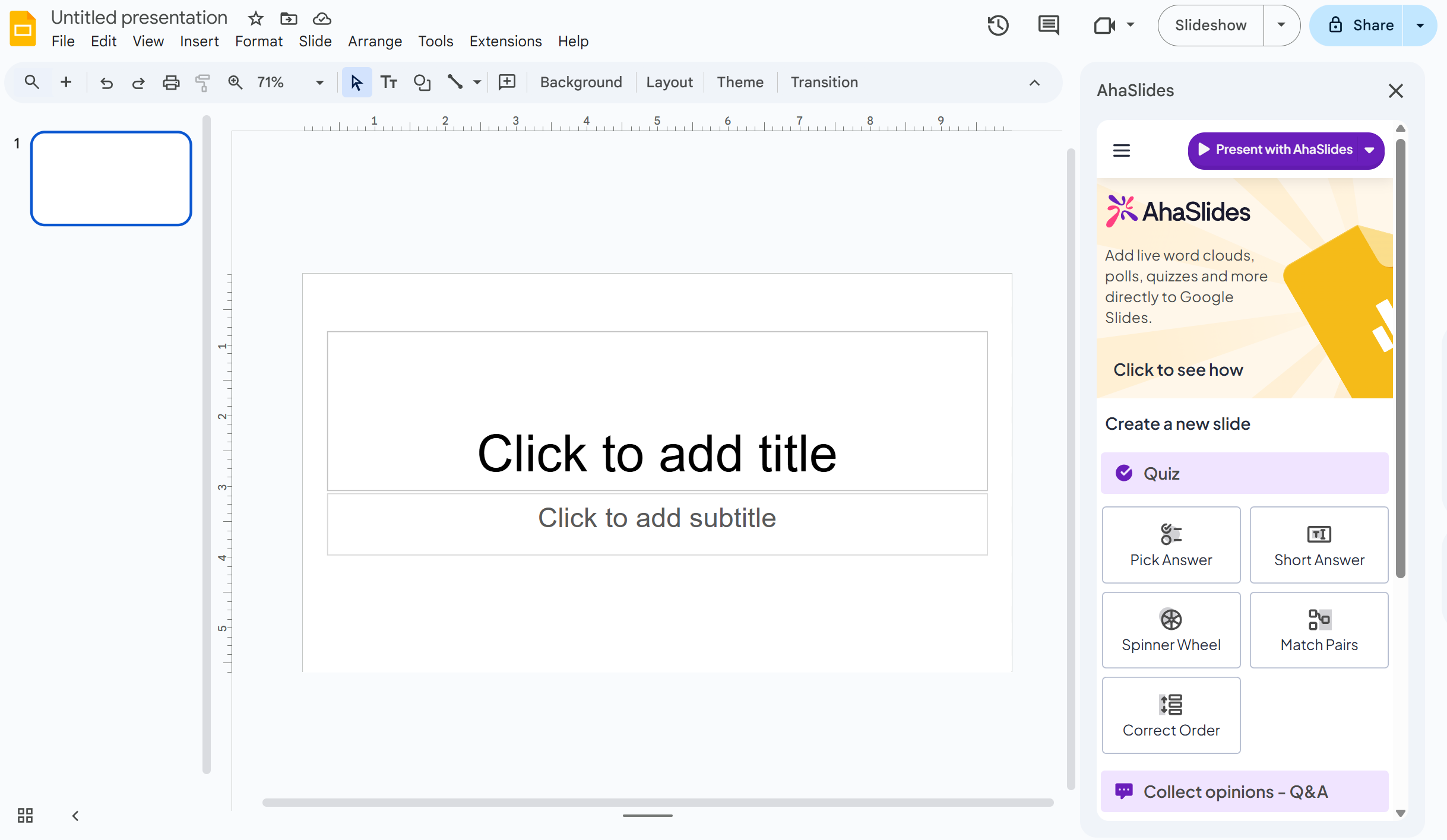The width and height of the screenshot is (1447, 840).
Task: Click the AhaSlides panel scrollbar
Action: point(1400,356)
